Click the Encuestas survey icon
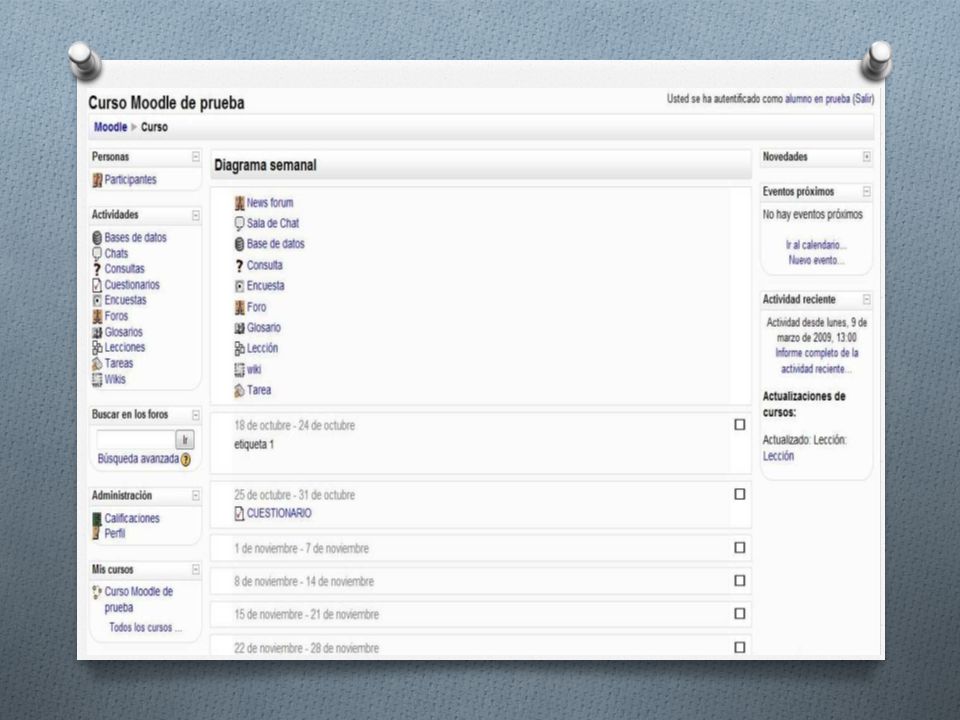This screenshot has height=720, width=960. click(x=97, y=301)
